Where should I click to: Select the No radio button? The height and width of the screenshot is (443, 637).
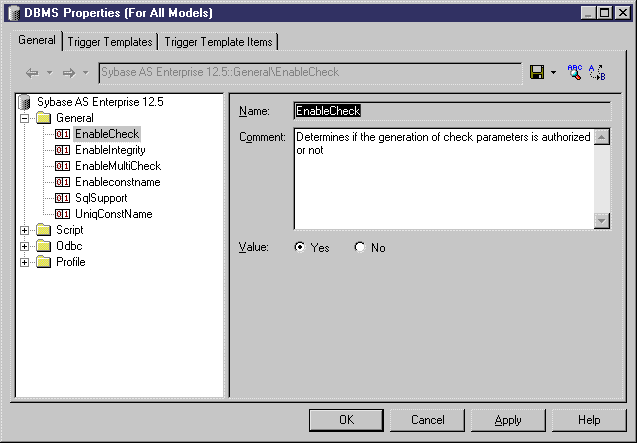pyautogui.click(x=360, y=247)
